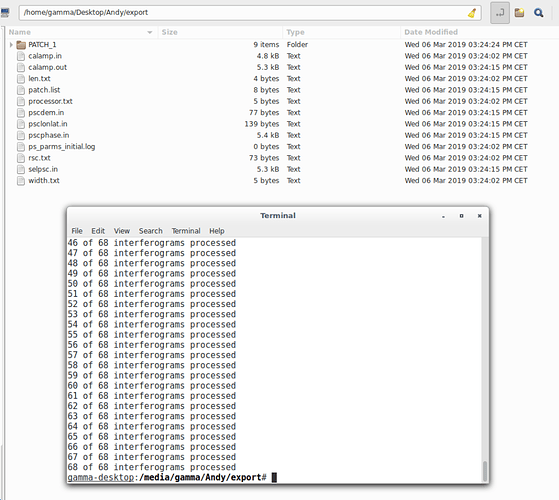This screenshot has width=559, height=500.
Task: Open the terminal File menu
Action: (77, 231)
